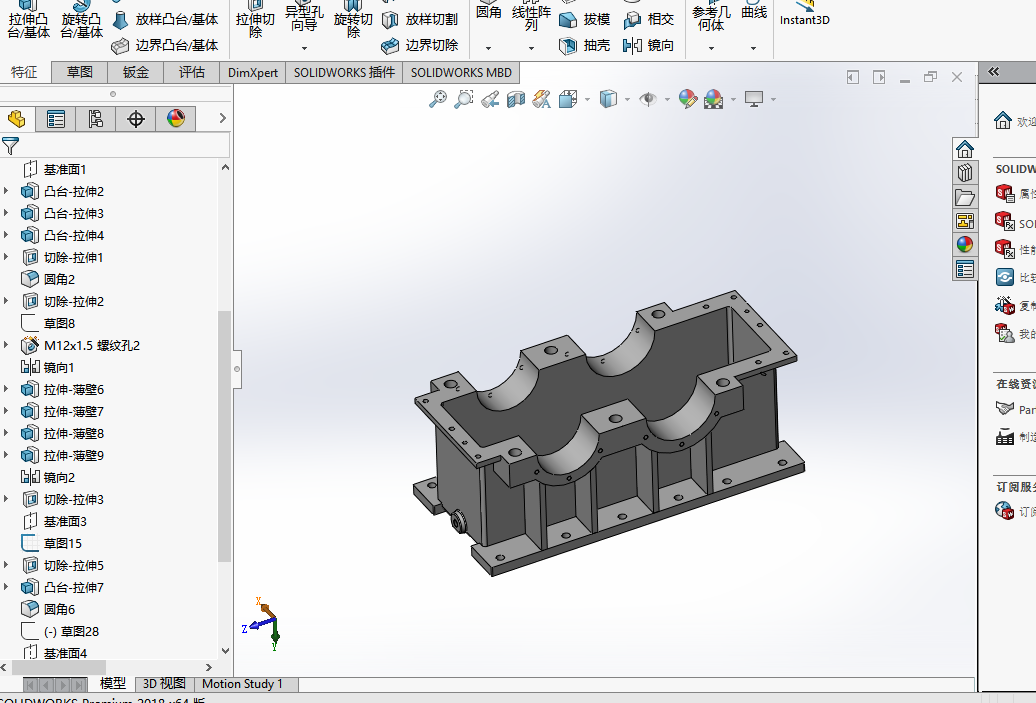Viewport: 1036px width, 703px height.
Task: Click the feature tree vertical scrollbar
Action: (225, 436)
